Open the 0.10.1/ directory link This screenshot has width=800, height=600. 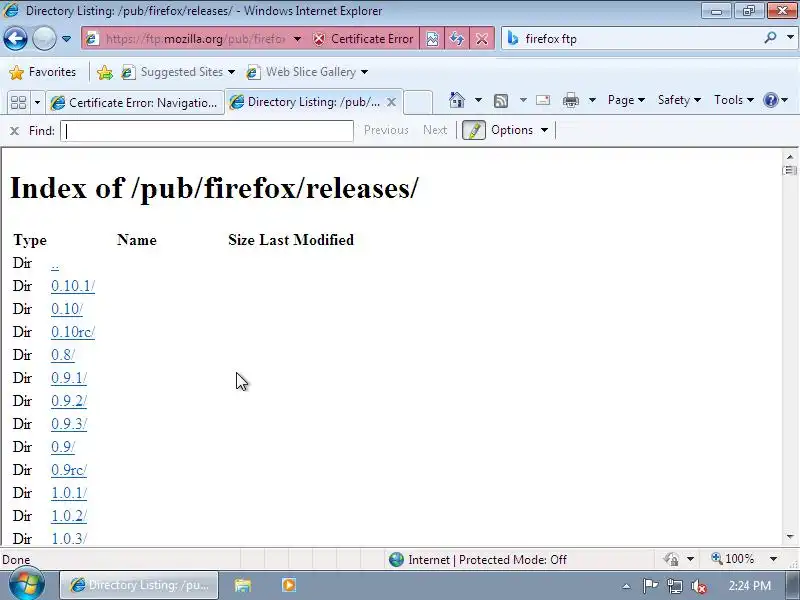click(73, 286)
